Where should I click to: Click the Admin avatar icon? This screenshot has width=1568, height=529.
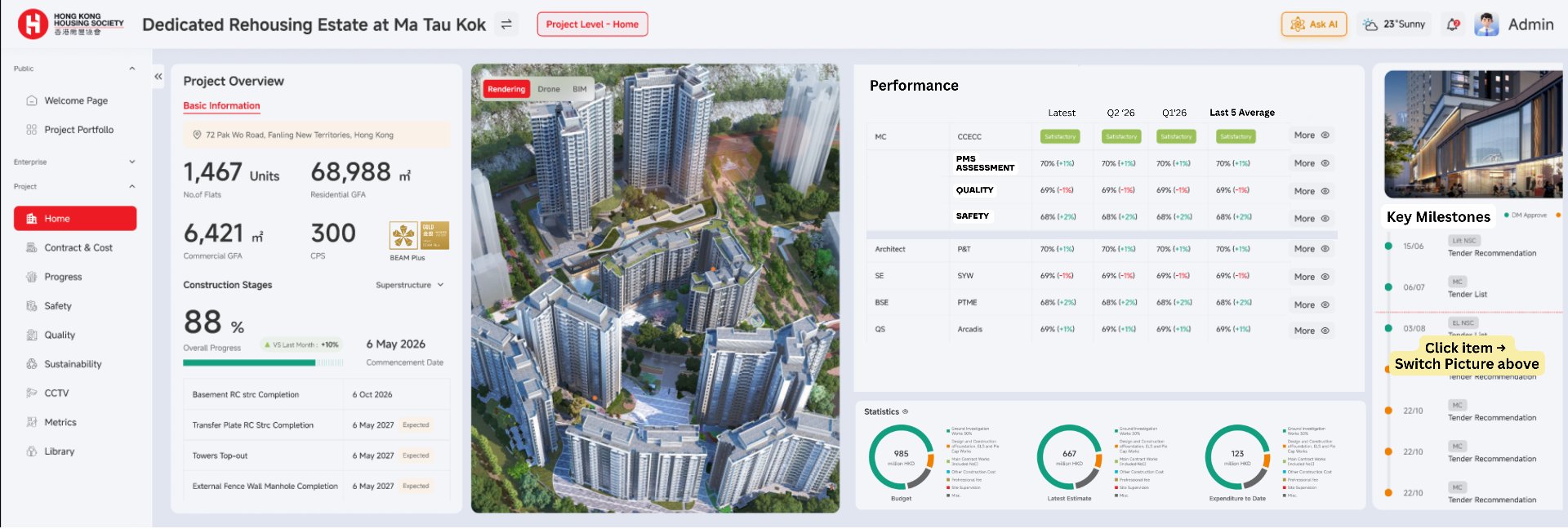click(x=1486, y=24)
